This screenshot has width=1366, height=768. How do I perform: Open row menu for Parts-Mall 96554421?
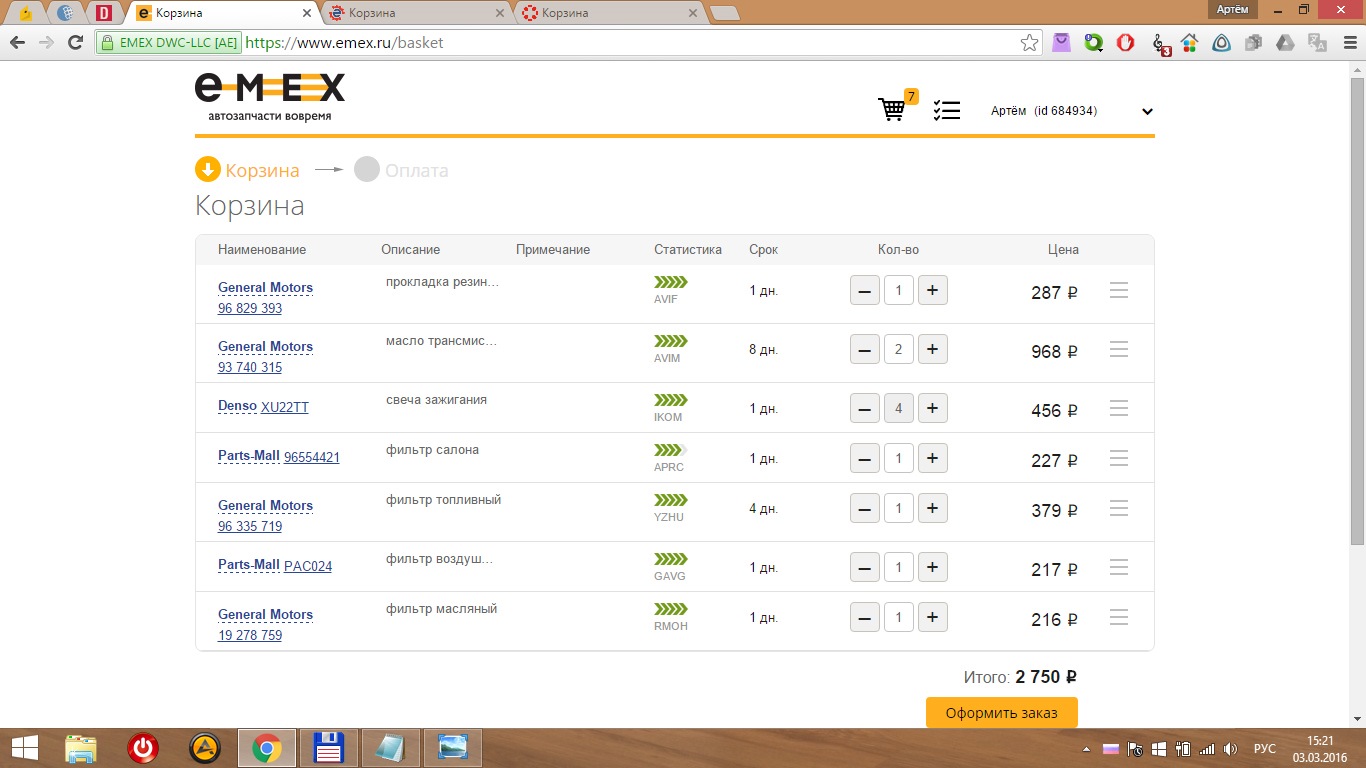coord(1119,458)
